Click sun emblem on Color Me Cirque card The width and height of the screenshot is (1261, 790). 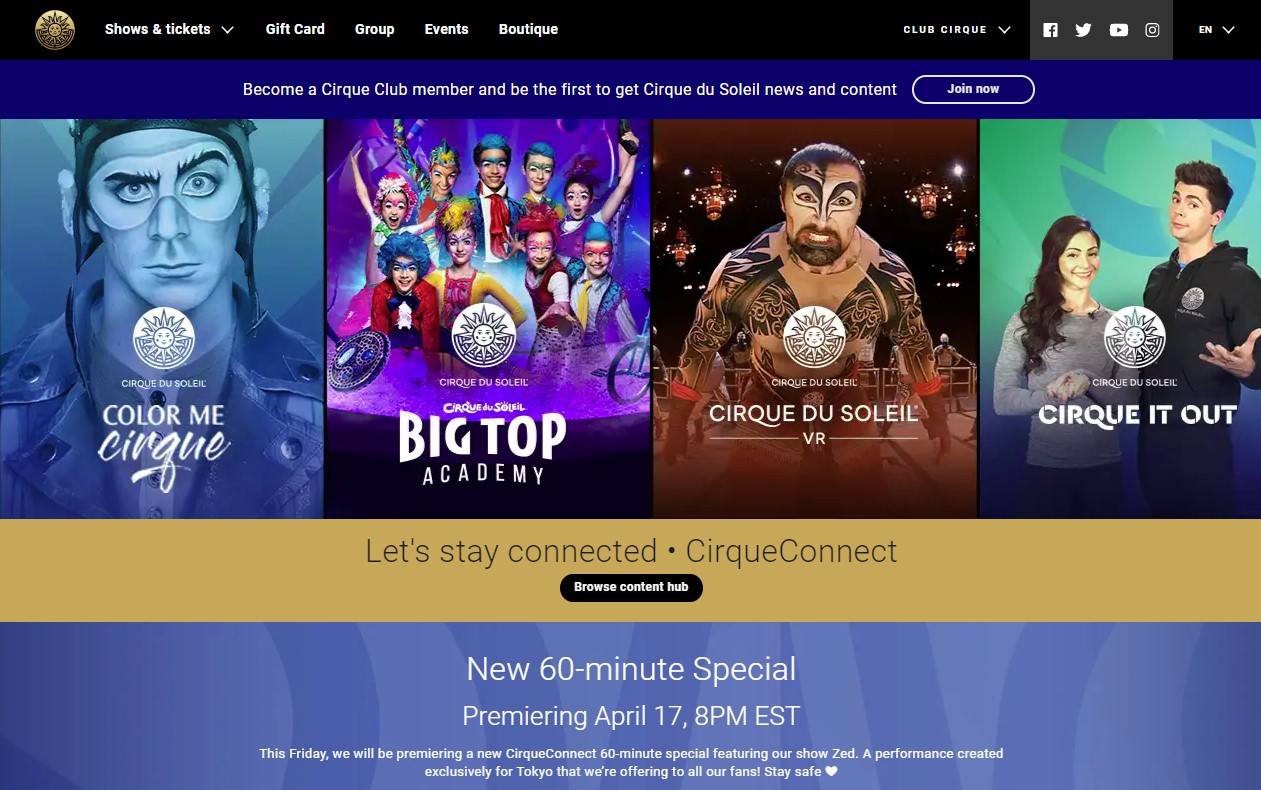click(164, 338)
